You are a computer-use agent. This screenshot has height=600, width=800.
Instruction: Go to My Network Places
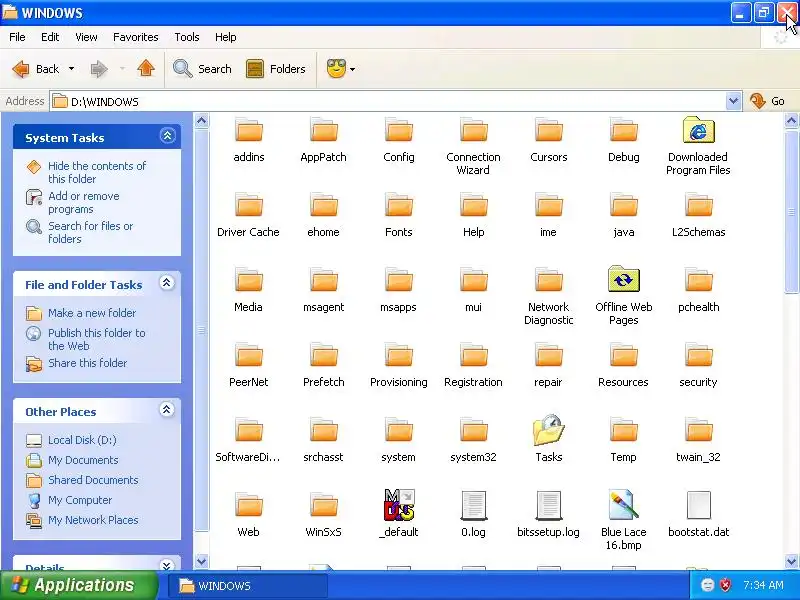(x=93, y=520)
